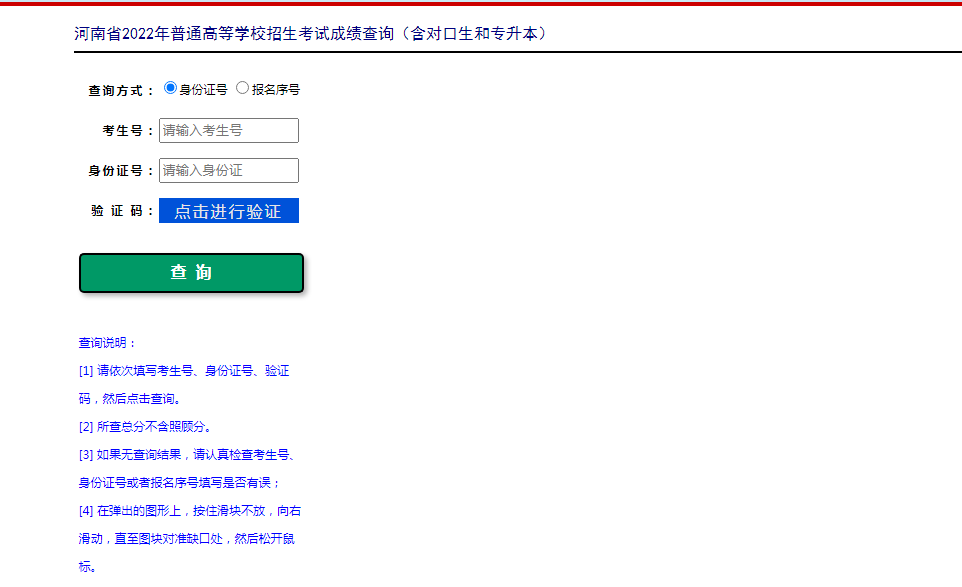962x587 pixels.
Task: Click the 身份证号 input field
Action: tap(229, 170)
